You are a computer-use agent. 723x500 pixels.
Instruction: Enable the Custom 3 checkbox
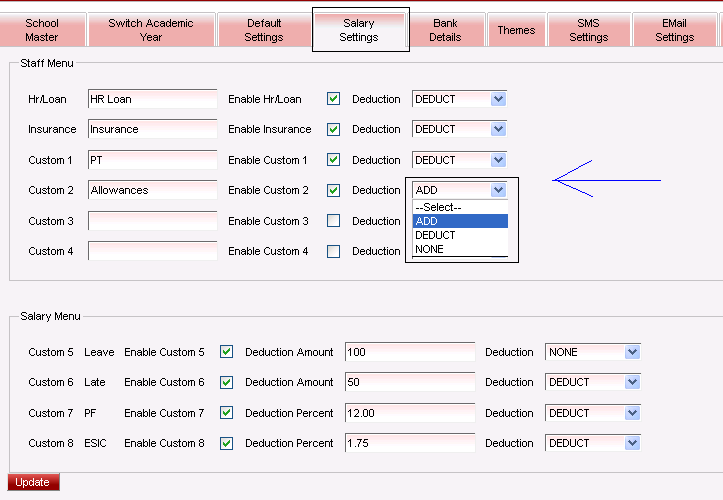334,221
